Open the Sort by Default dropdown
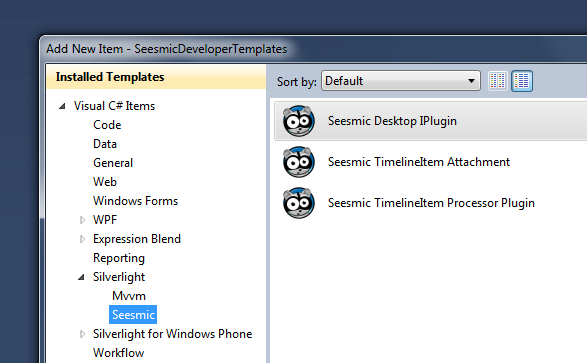 pos(401,80)
